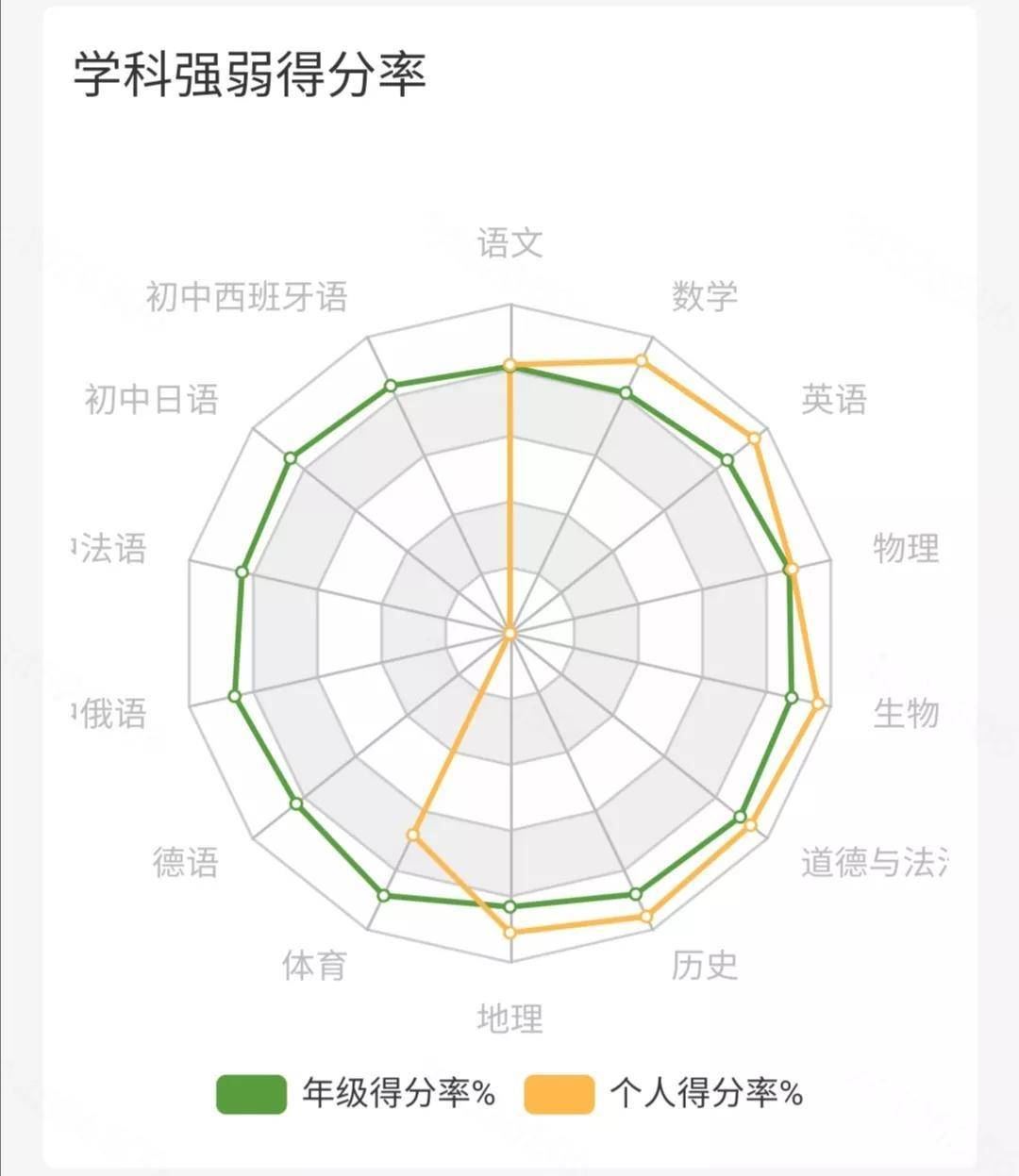This screenshot has height=1176, width=1019.
Task: Select the 语文 axis label
Action: point(510,243)
